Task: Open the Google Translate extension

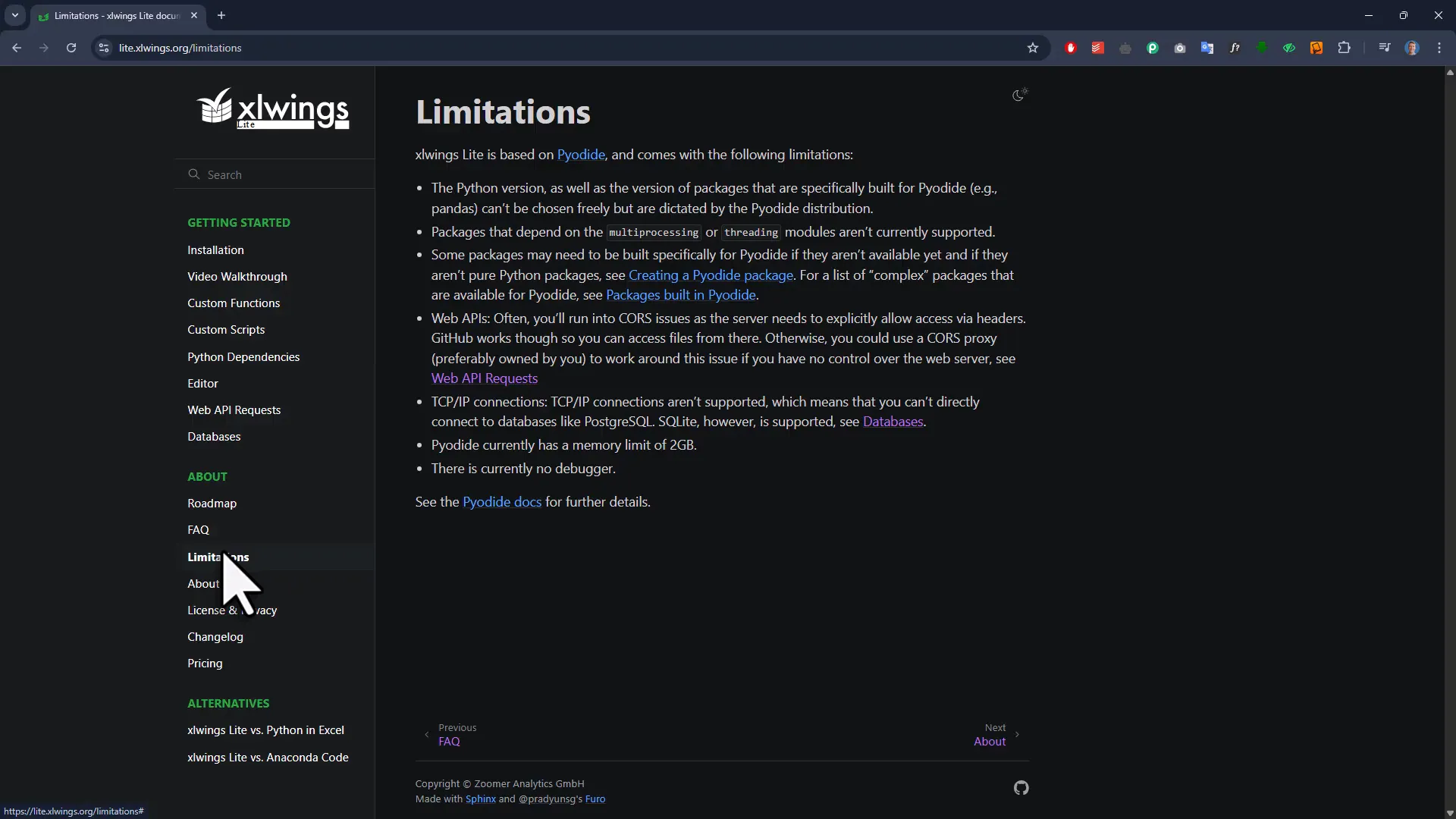Action: (x=1207, y=48)
